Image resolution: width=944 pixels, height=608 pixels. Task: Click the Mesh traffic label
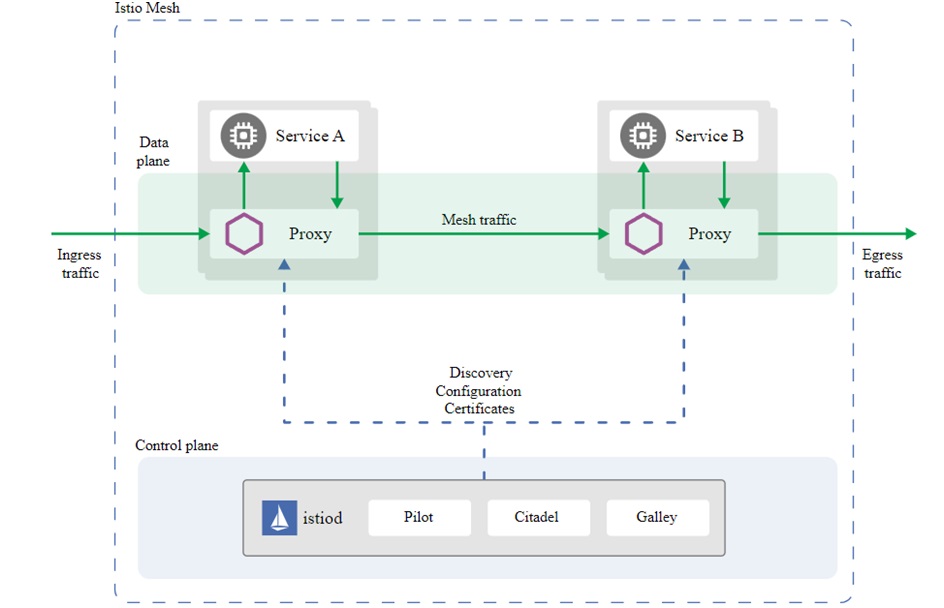479,220
